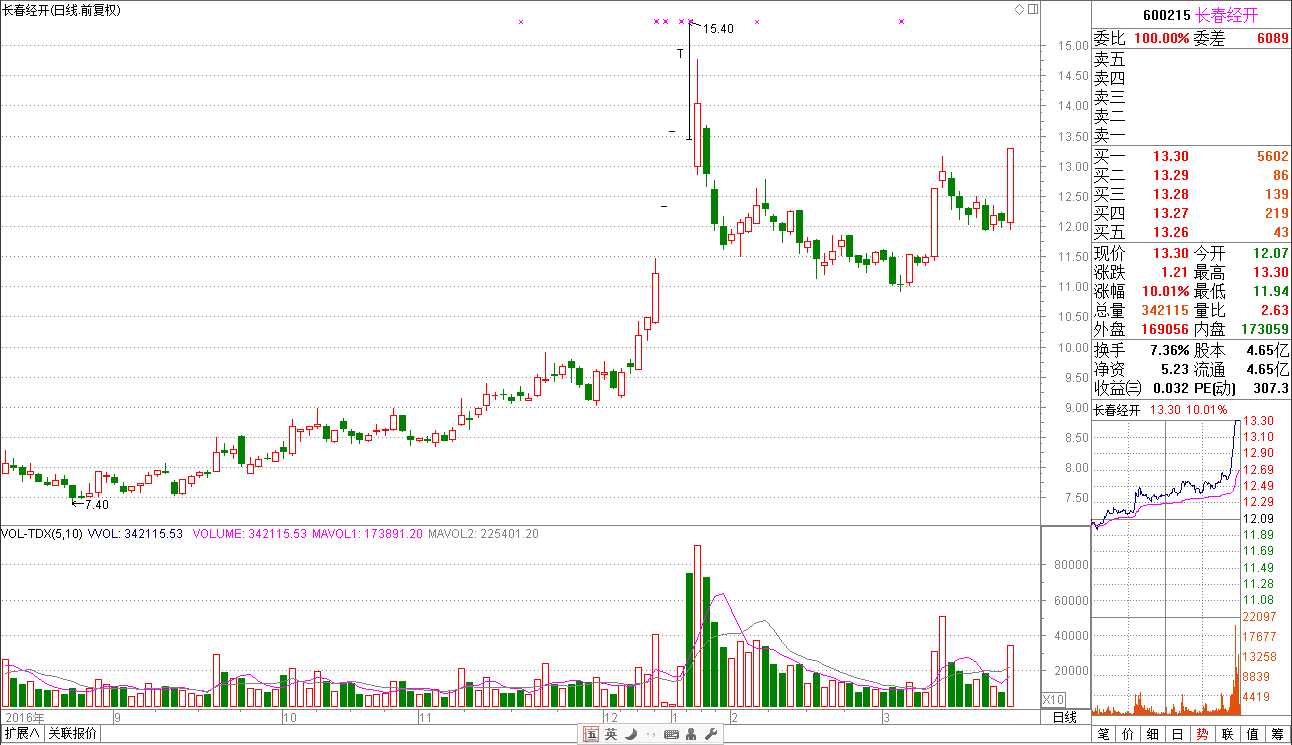Click the 买四 price 13.27
1292x745 pixels.
coord(1170,213)
